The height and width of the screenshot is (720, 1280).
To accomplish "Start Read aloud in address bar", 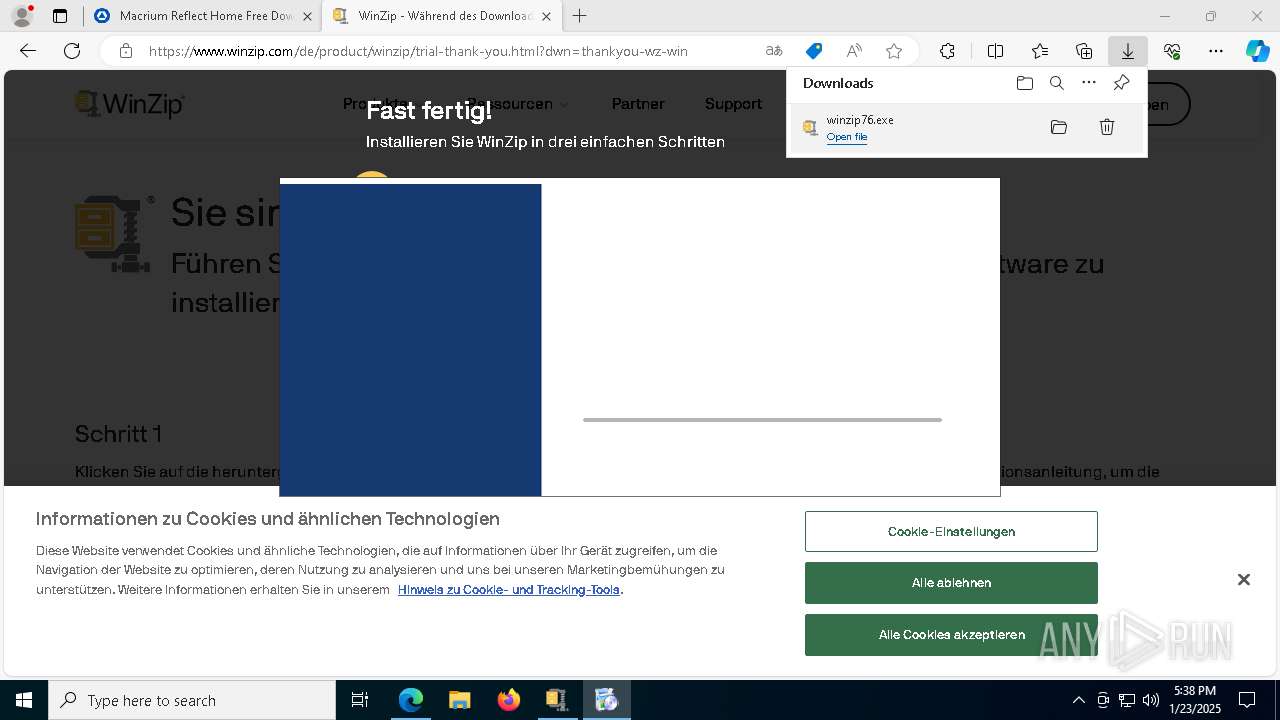I will coord(854,51).
